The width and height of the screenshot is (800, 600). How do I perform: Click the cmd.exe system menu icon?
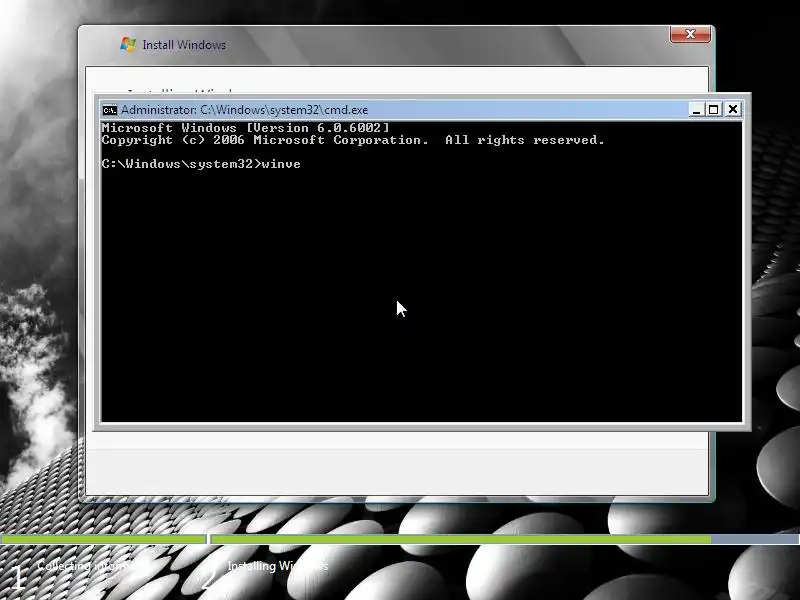(x=110, y=110)
